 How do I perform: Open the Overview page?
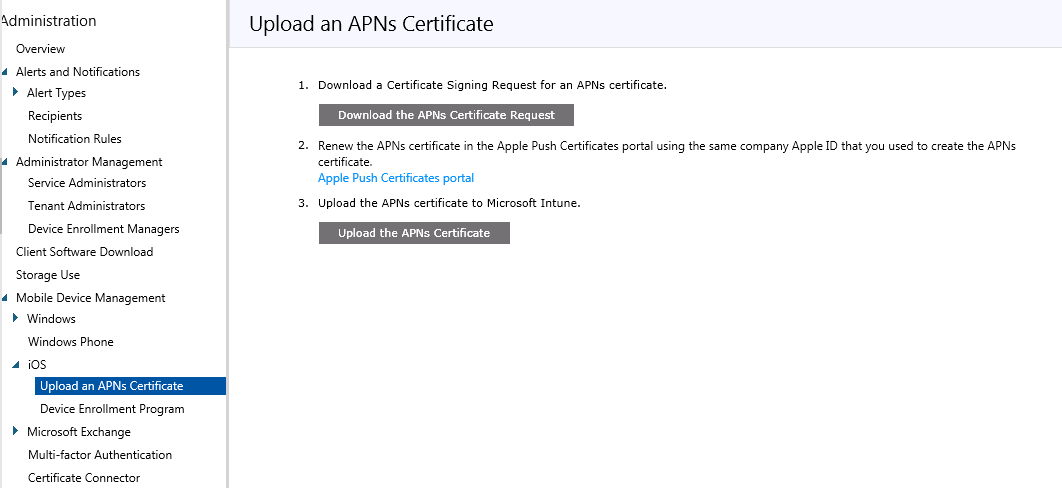[x=41, y=49]
